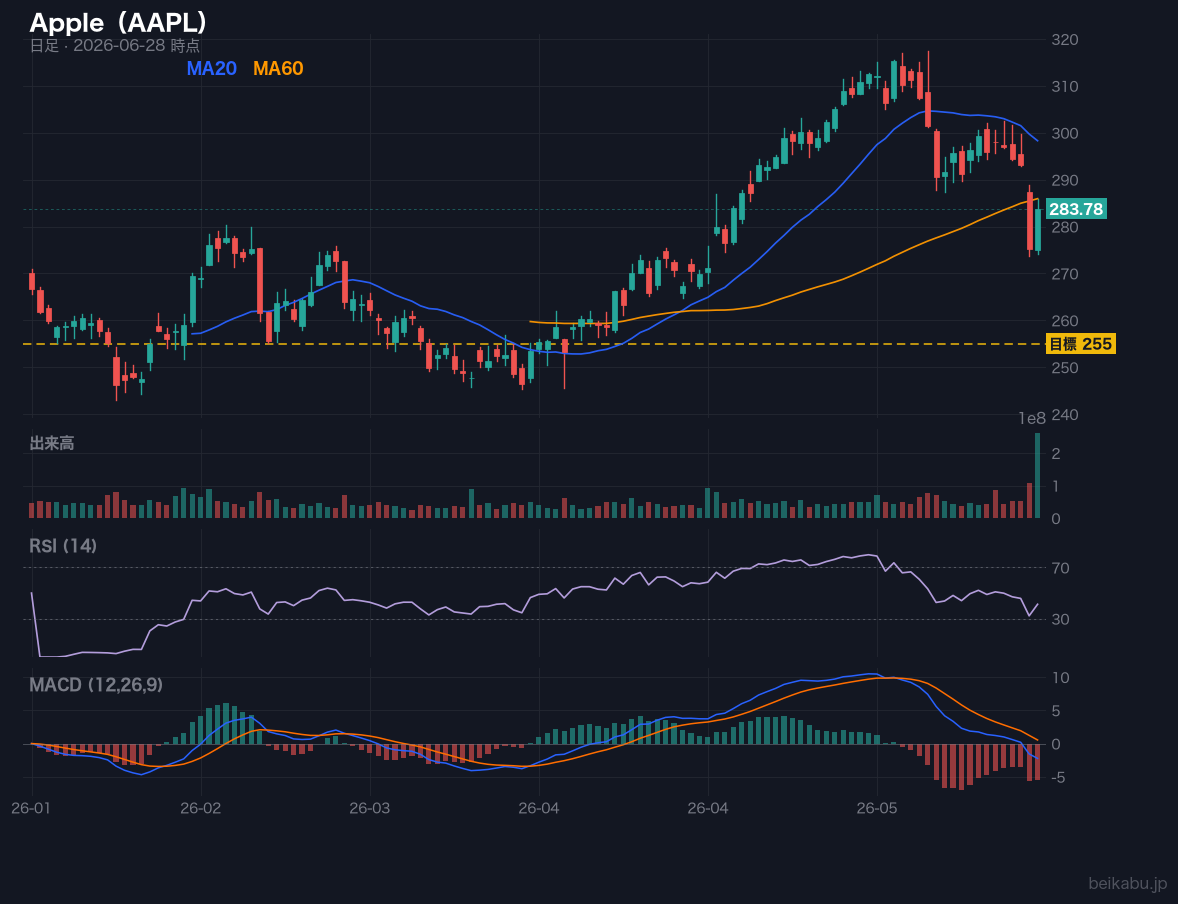Screen dimensions: 1178x904
Task: Click the 270 price axis value
Action: pyautogui.click(x=1065, y=274)
